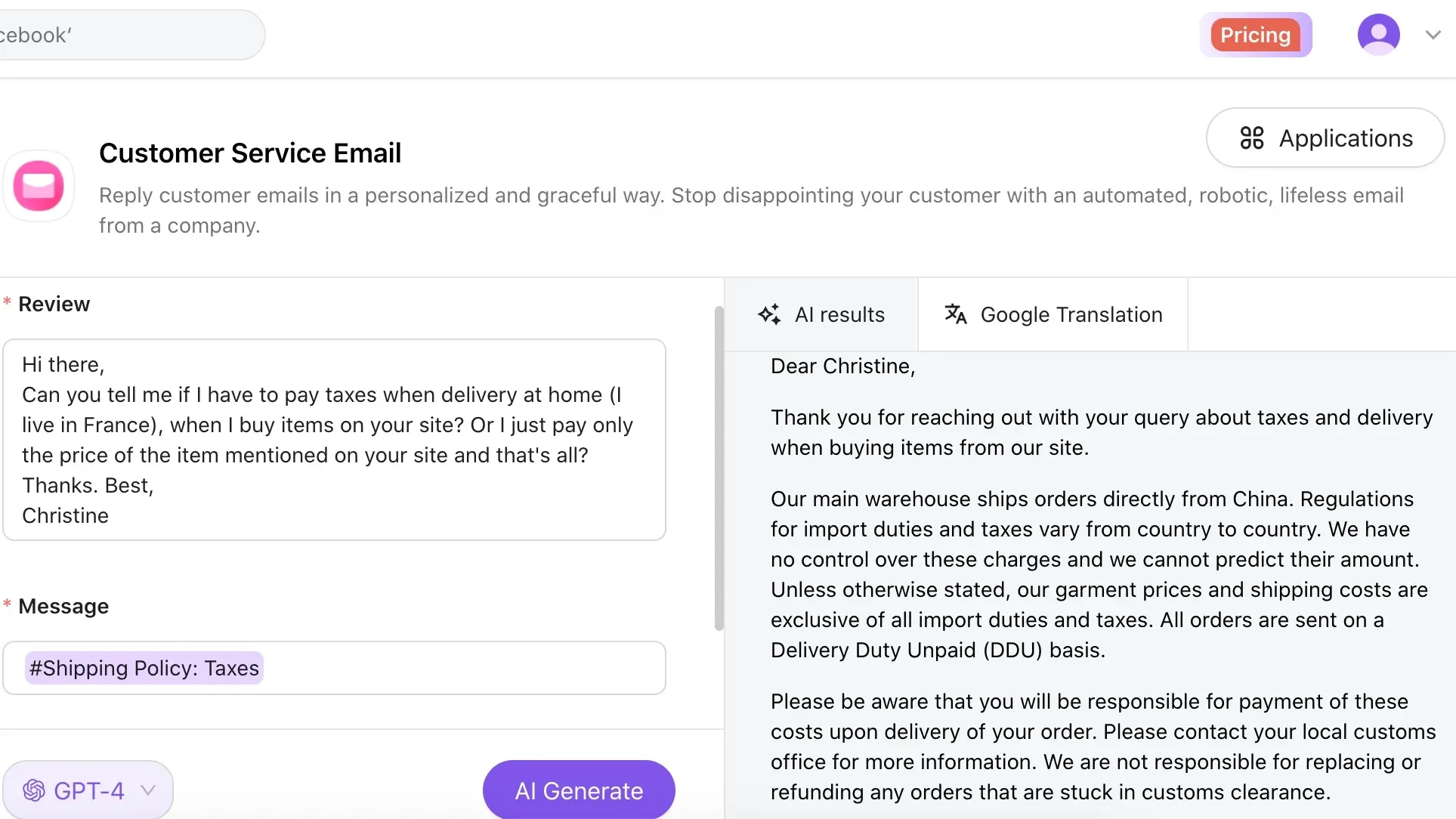Click the translate icon on Google Translation tab
The image size is (1456, 819).
pos(955,314)
